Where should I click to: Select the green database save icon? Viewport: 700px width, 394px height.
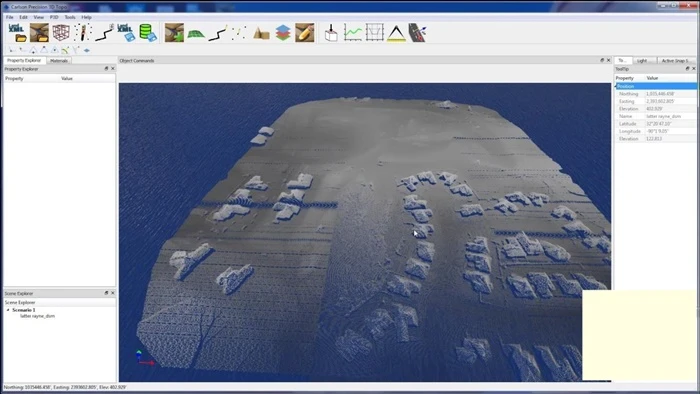coord(148,33)
